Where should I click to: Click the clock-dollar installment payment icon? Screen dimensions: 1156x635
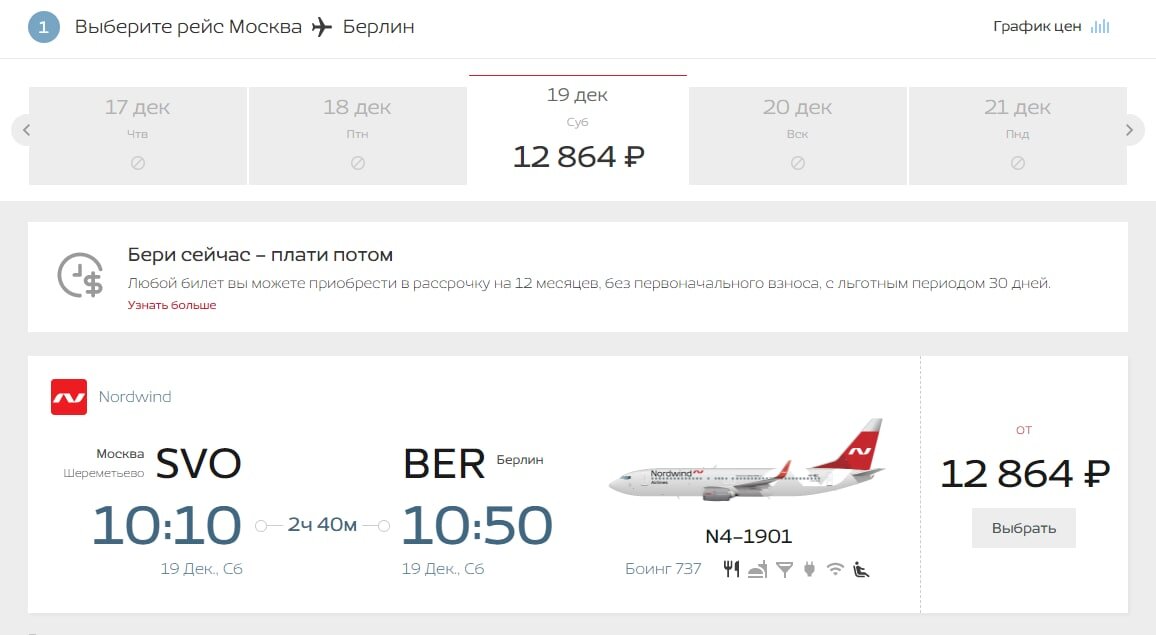[79, 274]
